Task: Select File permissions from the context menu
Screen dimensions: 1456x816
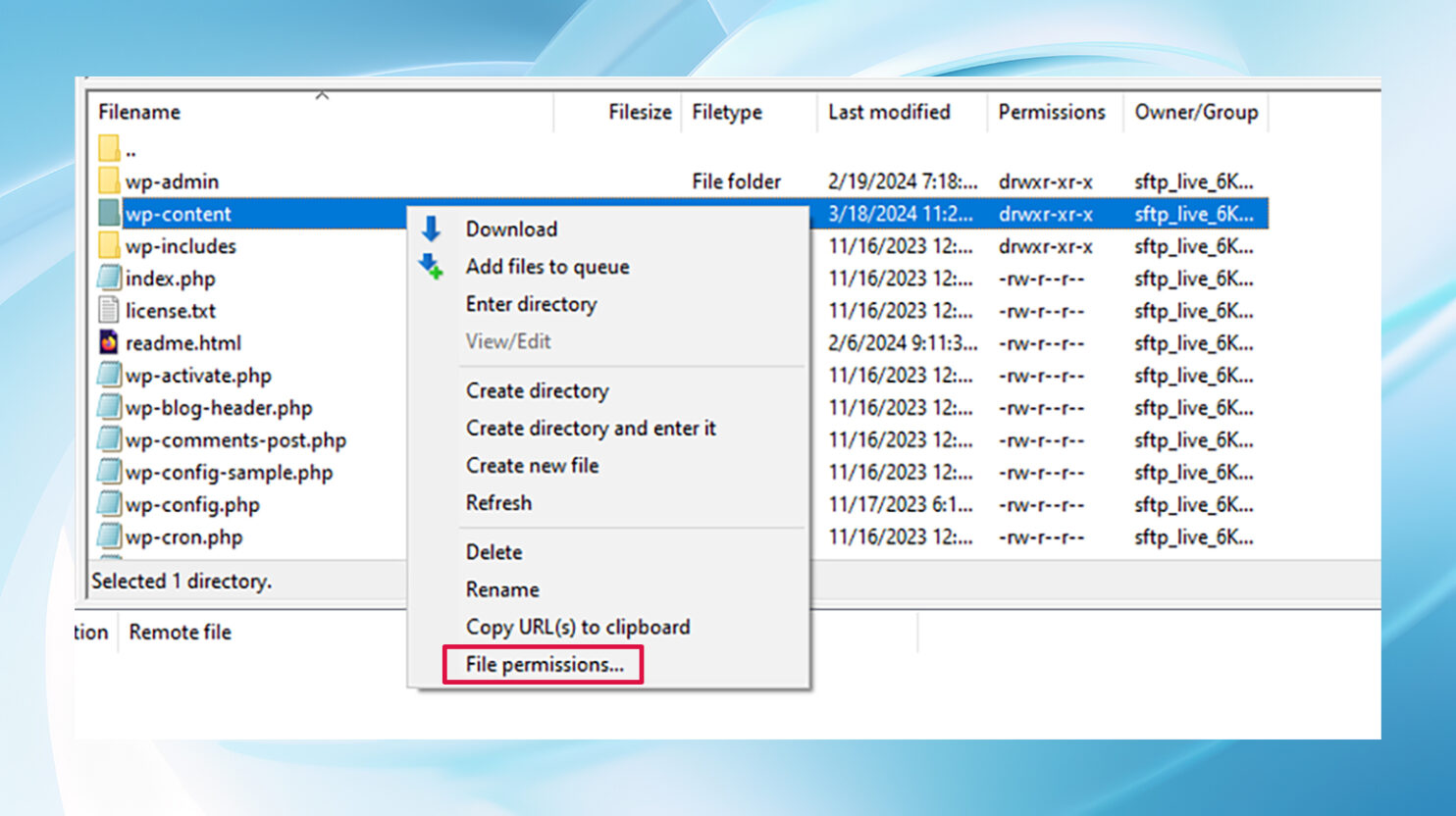Action: click(x=543, y=664)
